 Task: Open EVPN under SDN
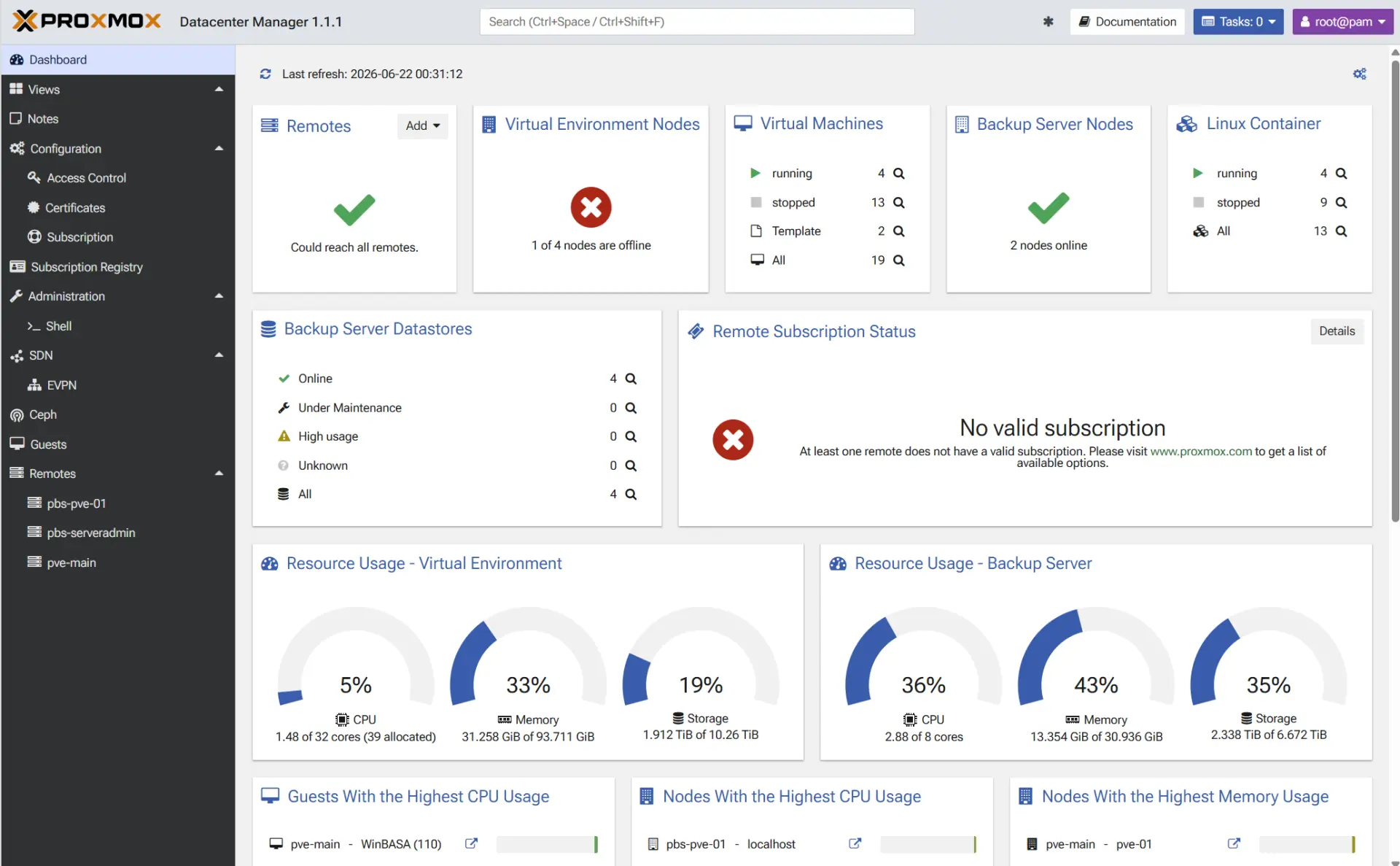point(118,385)
